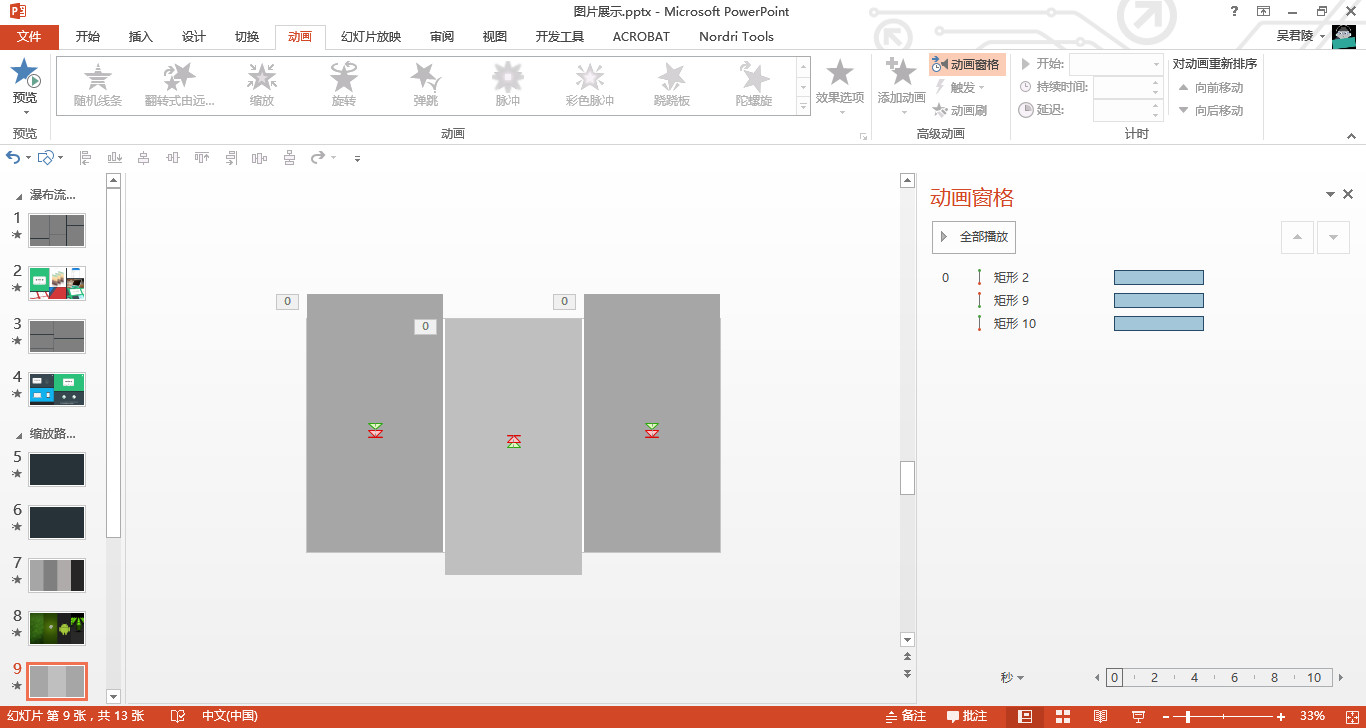
Task: Click 添加动画 add animation button
Action: 901,83
